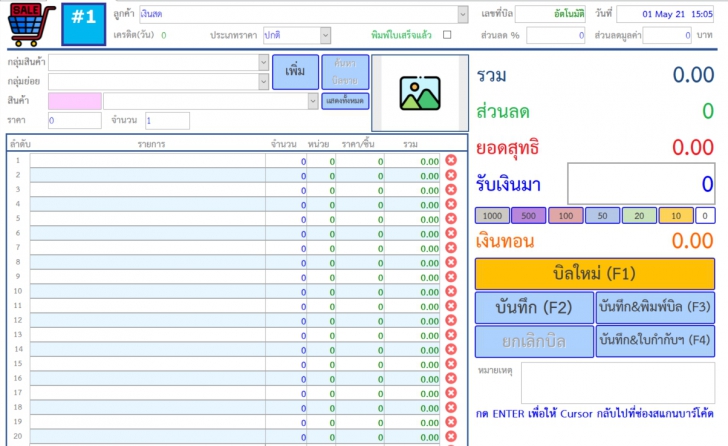Viewport: 728px width, 446px height.
Task: Click the ส่วนลดมูลค่า discount value field
Action: pos(667,35)
